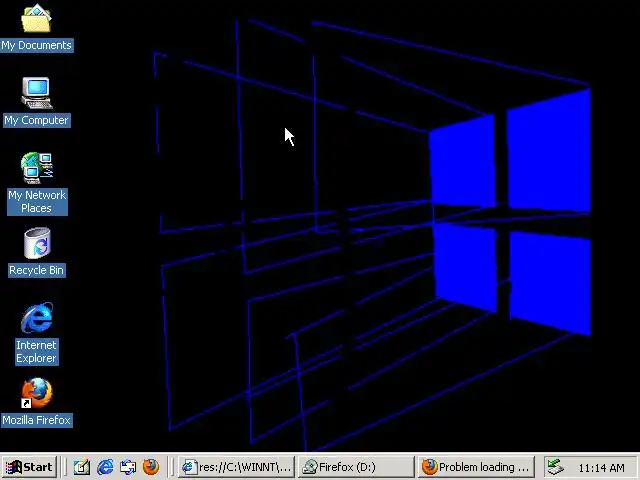The height and width of the screenshot is (480, 640).
Task: Click the Recycle Bin label text
Action: click(x=37, y=270)
